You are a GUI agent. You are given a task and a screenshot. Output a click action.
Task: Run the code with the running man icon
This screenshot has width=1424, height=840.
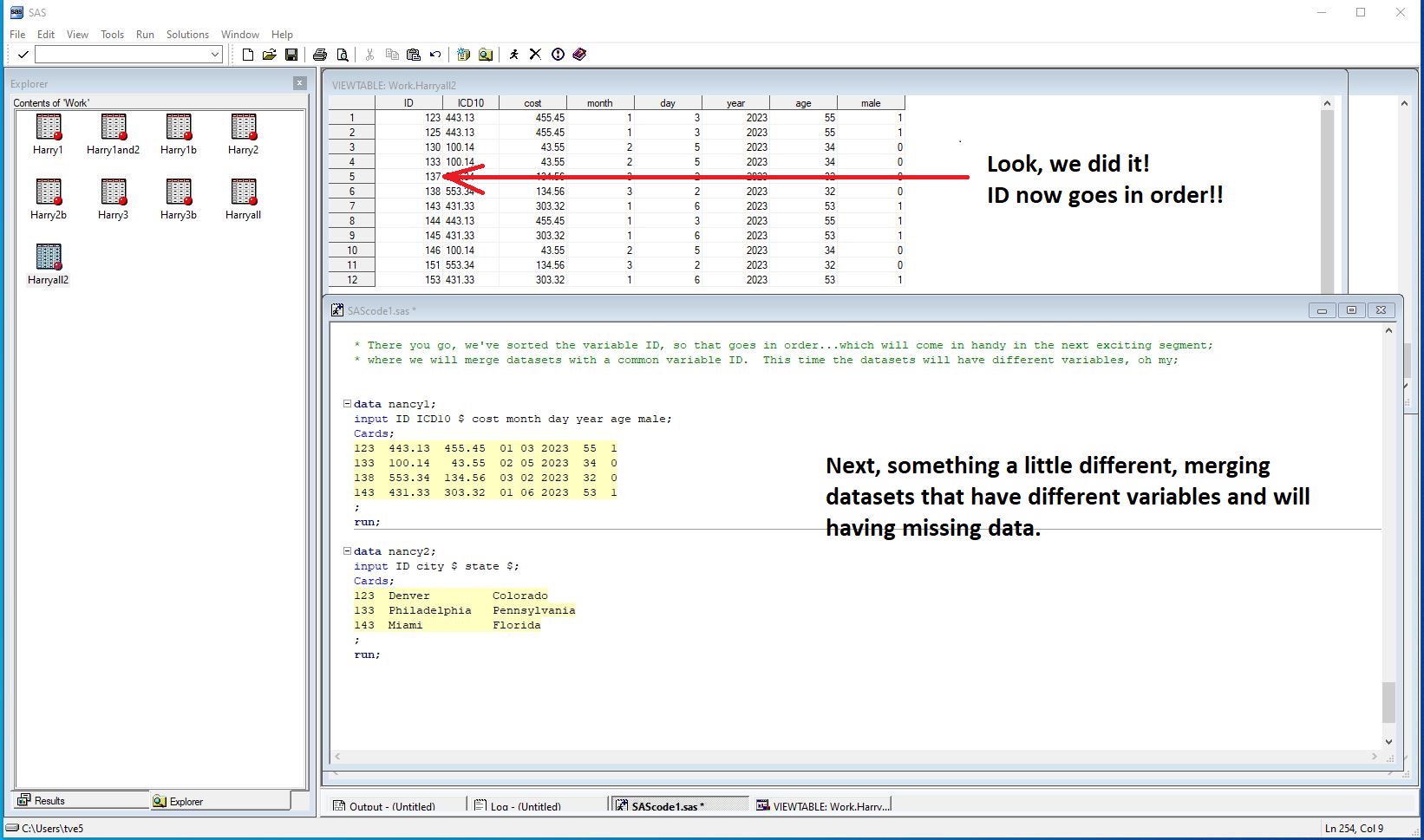point(513,55)
